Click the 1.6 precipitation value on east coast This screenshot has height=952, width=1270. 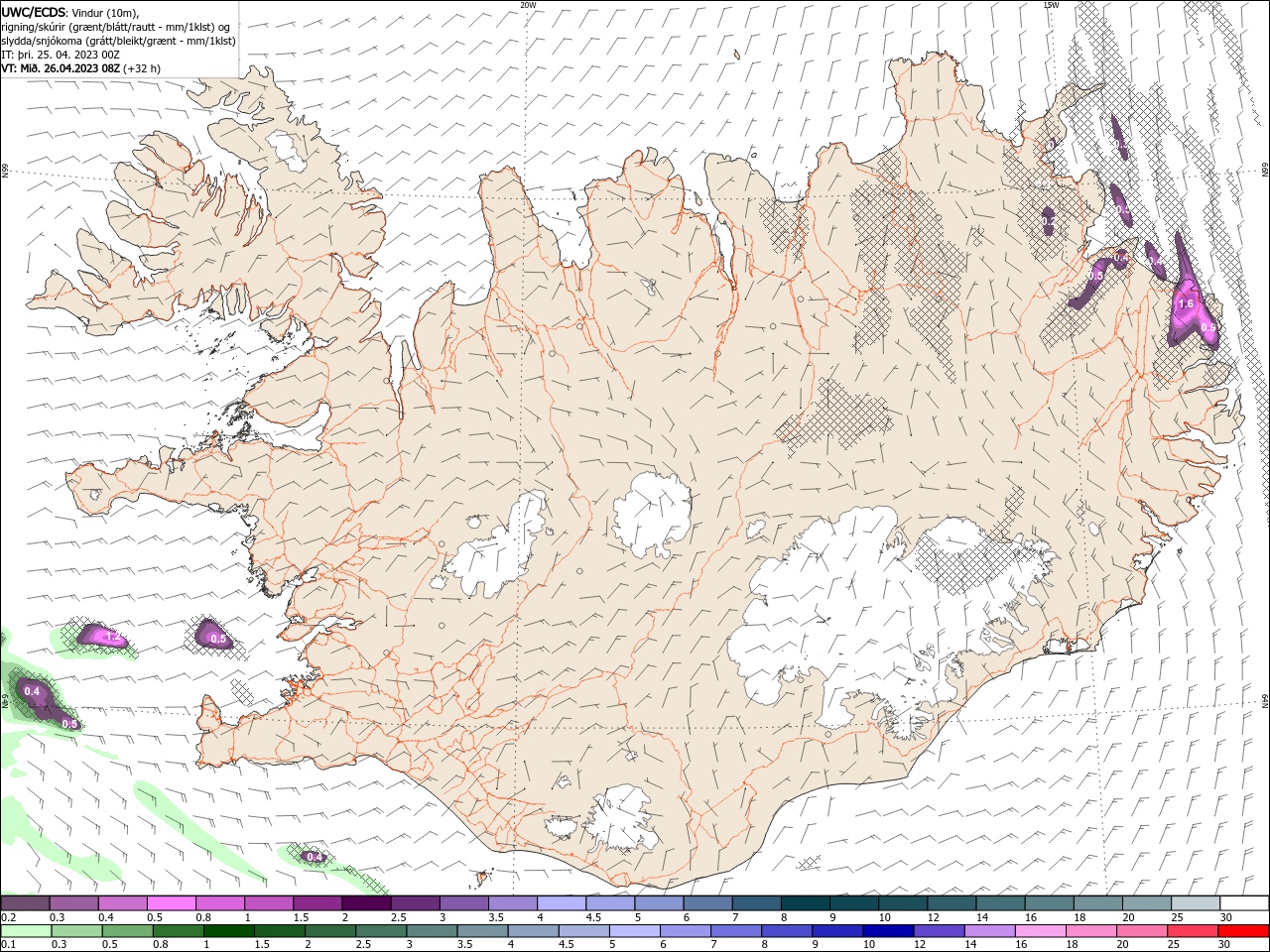pyautogui.click(x=1185, y=304)
